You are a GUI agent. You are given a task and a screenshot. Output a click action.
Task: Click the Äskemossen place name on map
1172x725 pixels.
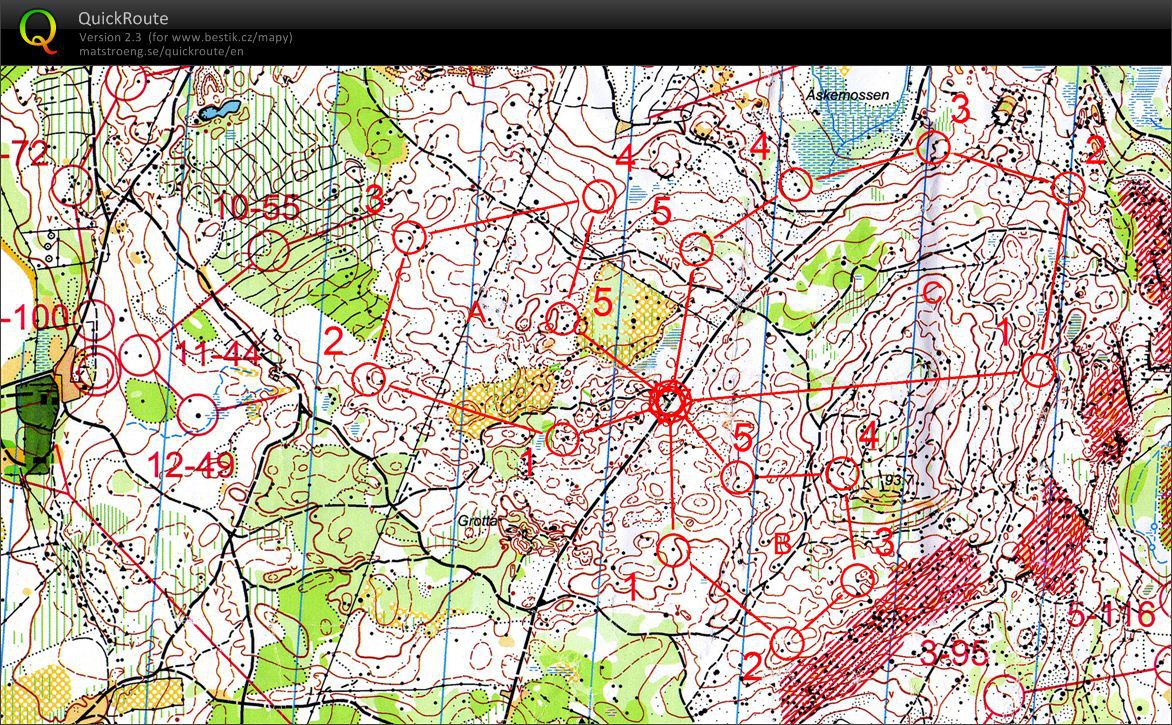pyautogui.click(x=848, y=95)
